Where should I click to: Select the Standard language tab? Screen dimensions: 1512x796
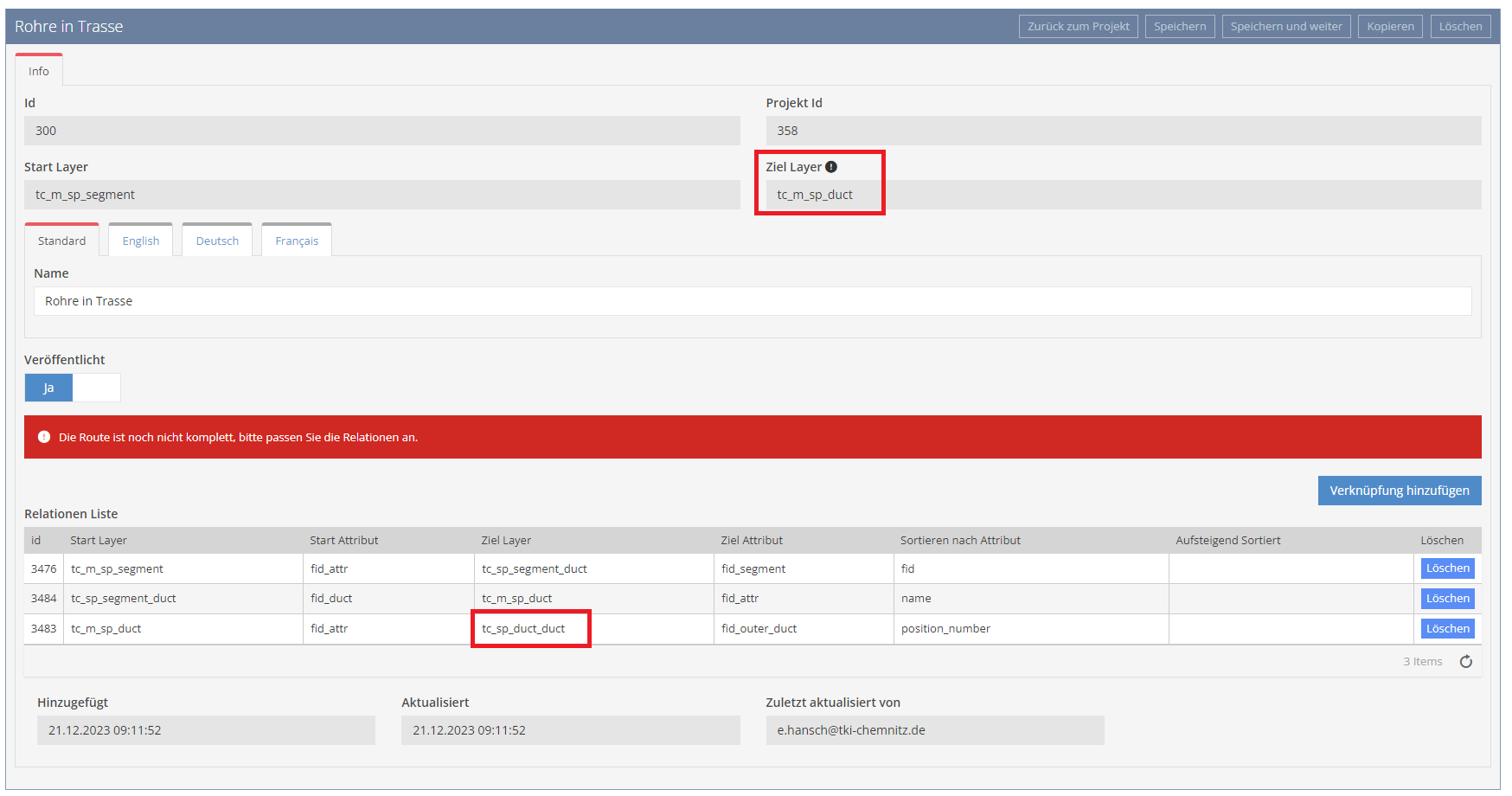tap(62, 241)
